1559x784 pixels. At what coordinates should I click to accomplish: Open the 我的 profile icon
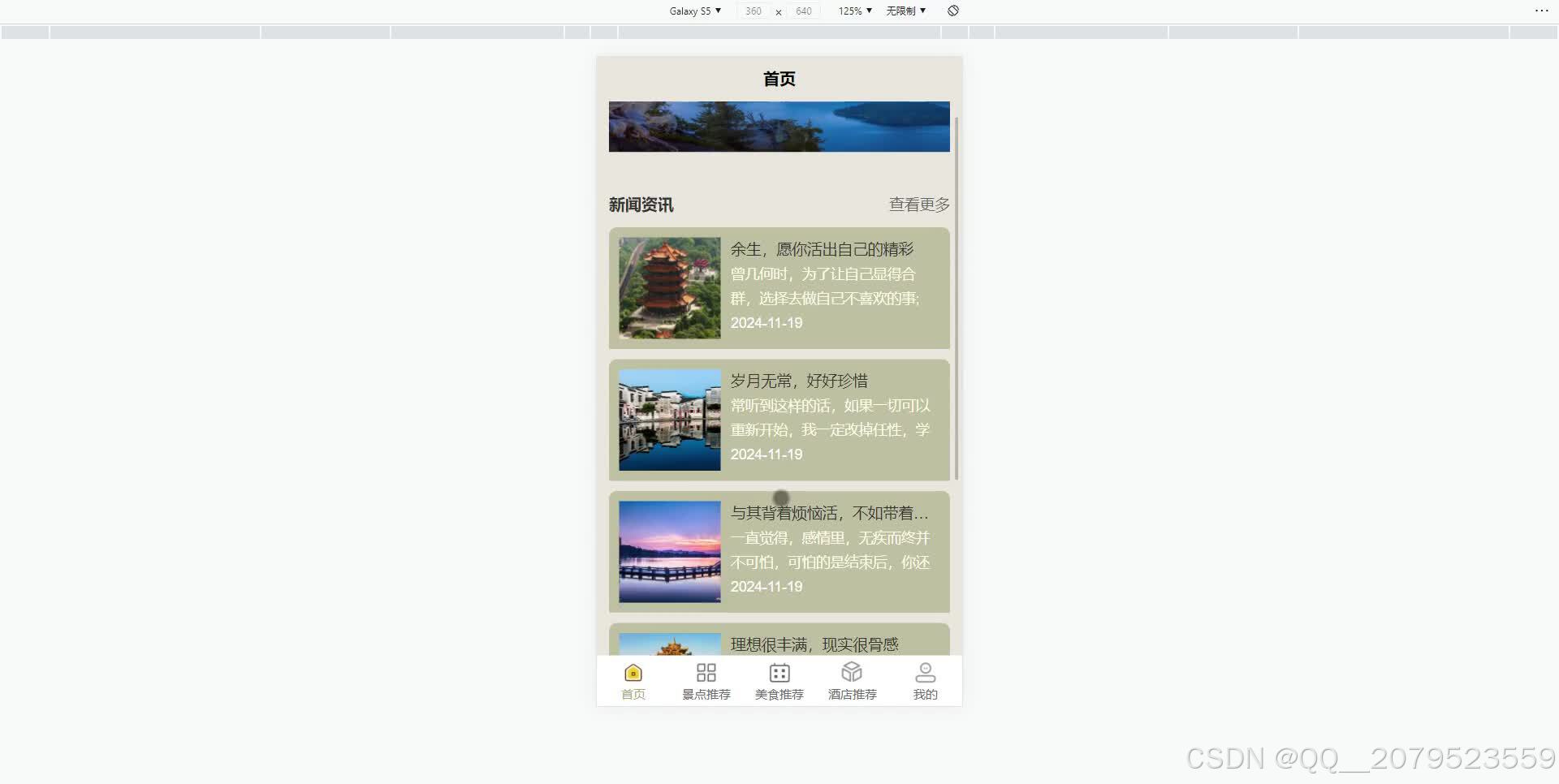[x=926, y=673]
